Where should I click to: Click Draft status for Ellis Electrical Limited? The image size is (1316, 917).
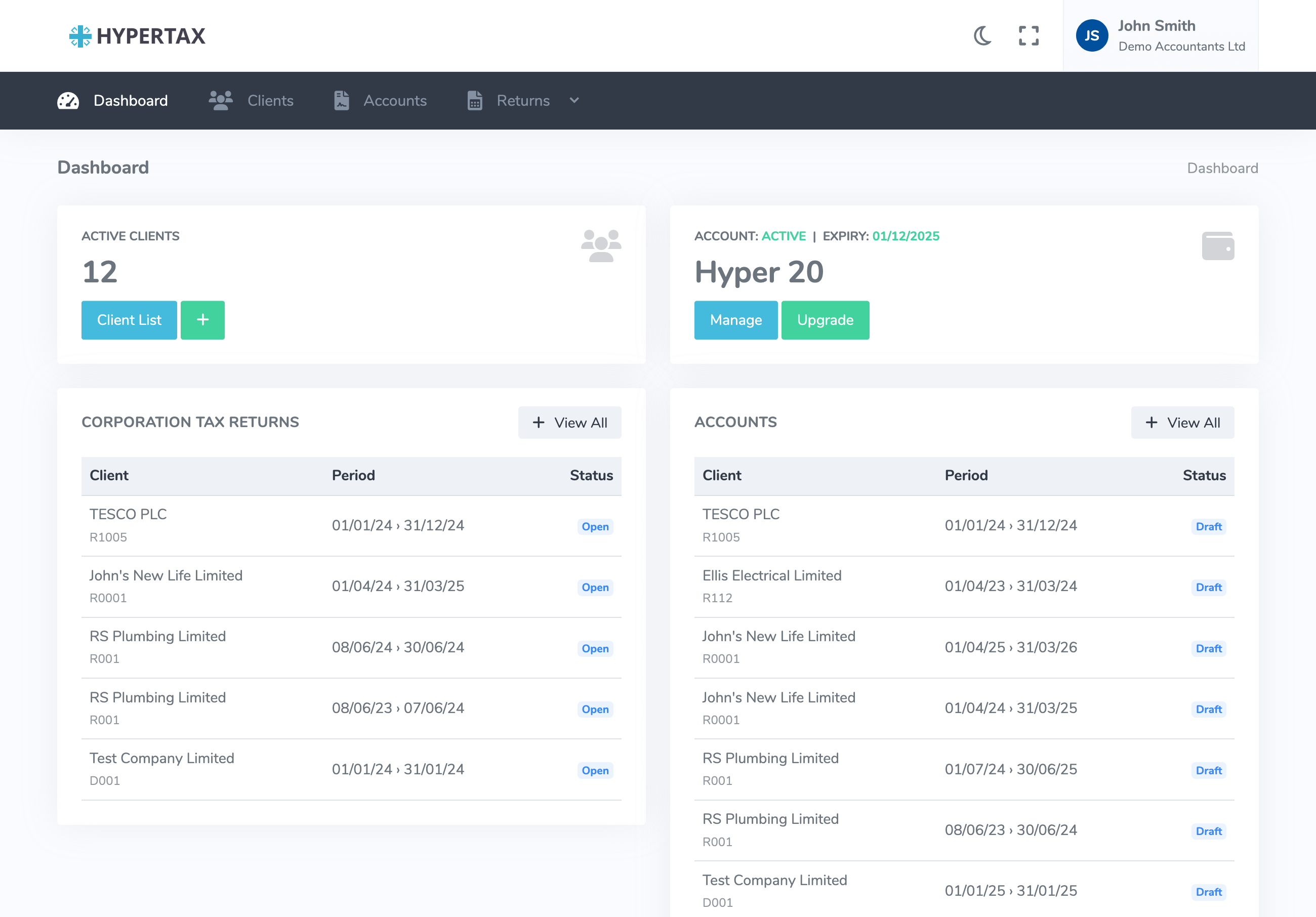pos(1208,588)
